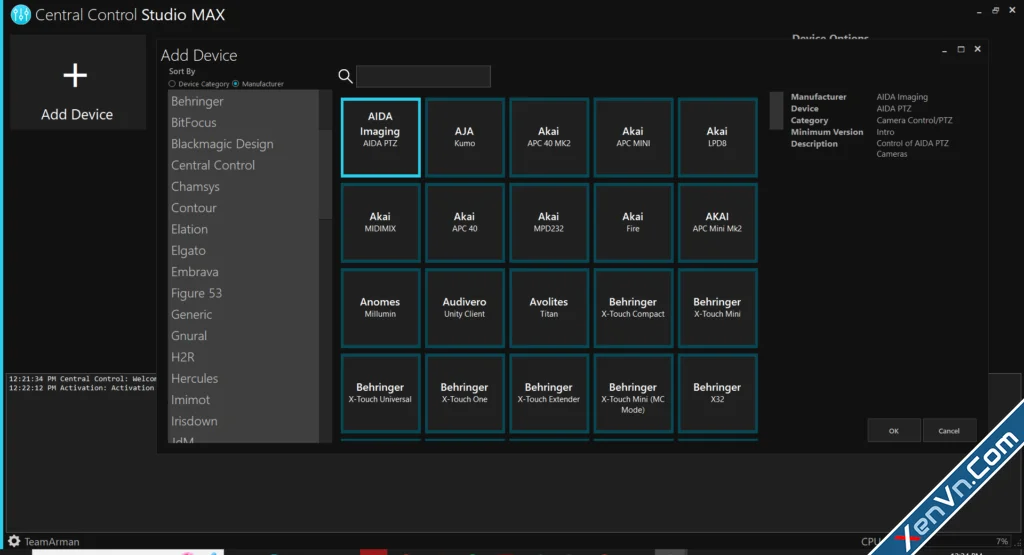Select the Akai MIDIMIX tile
1024x555 pixels.
coord(380,223)
